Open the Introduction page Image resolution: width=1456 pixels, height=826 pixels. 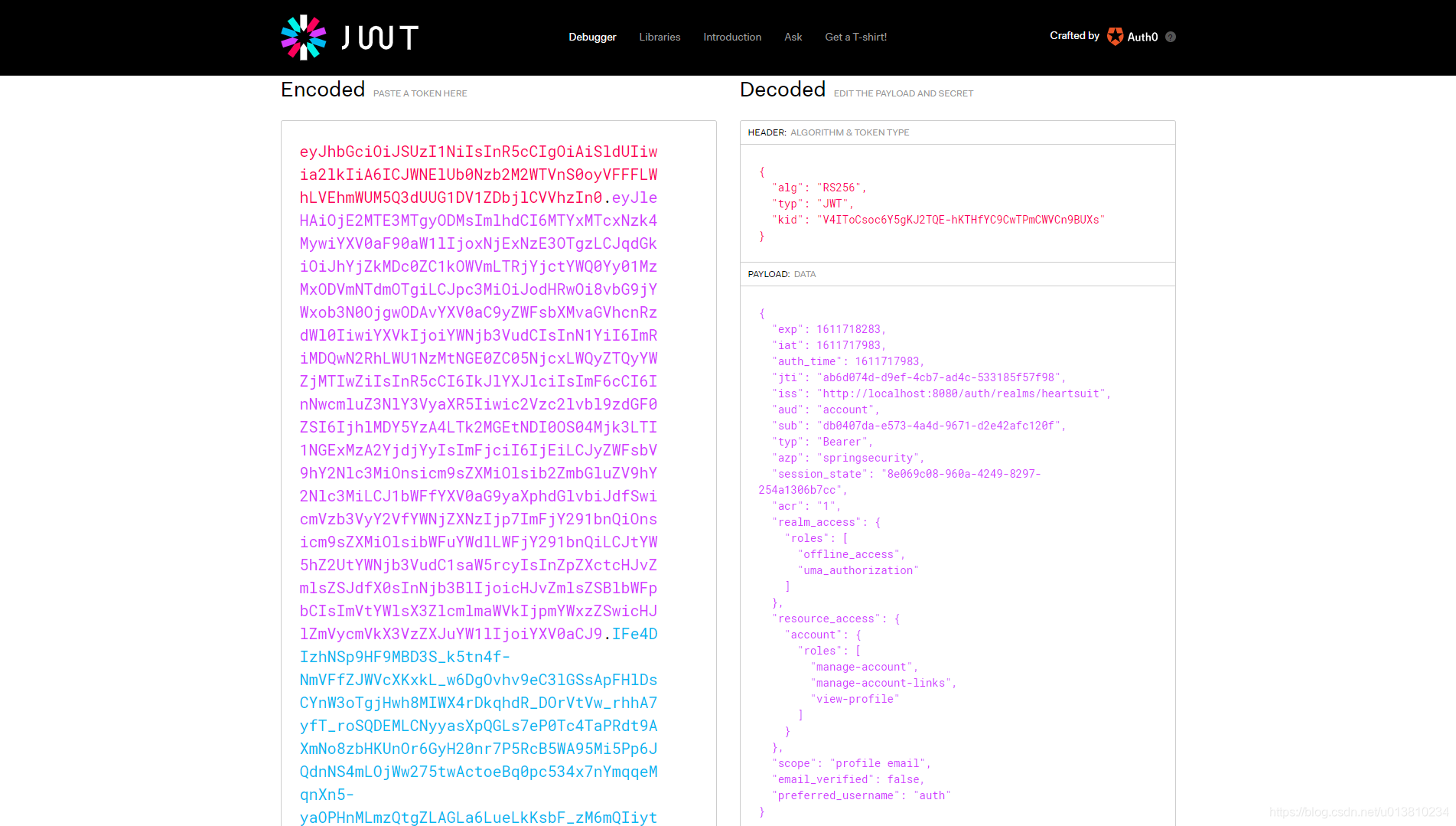coord(732,37)
